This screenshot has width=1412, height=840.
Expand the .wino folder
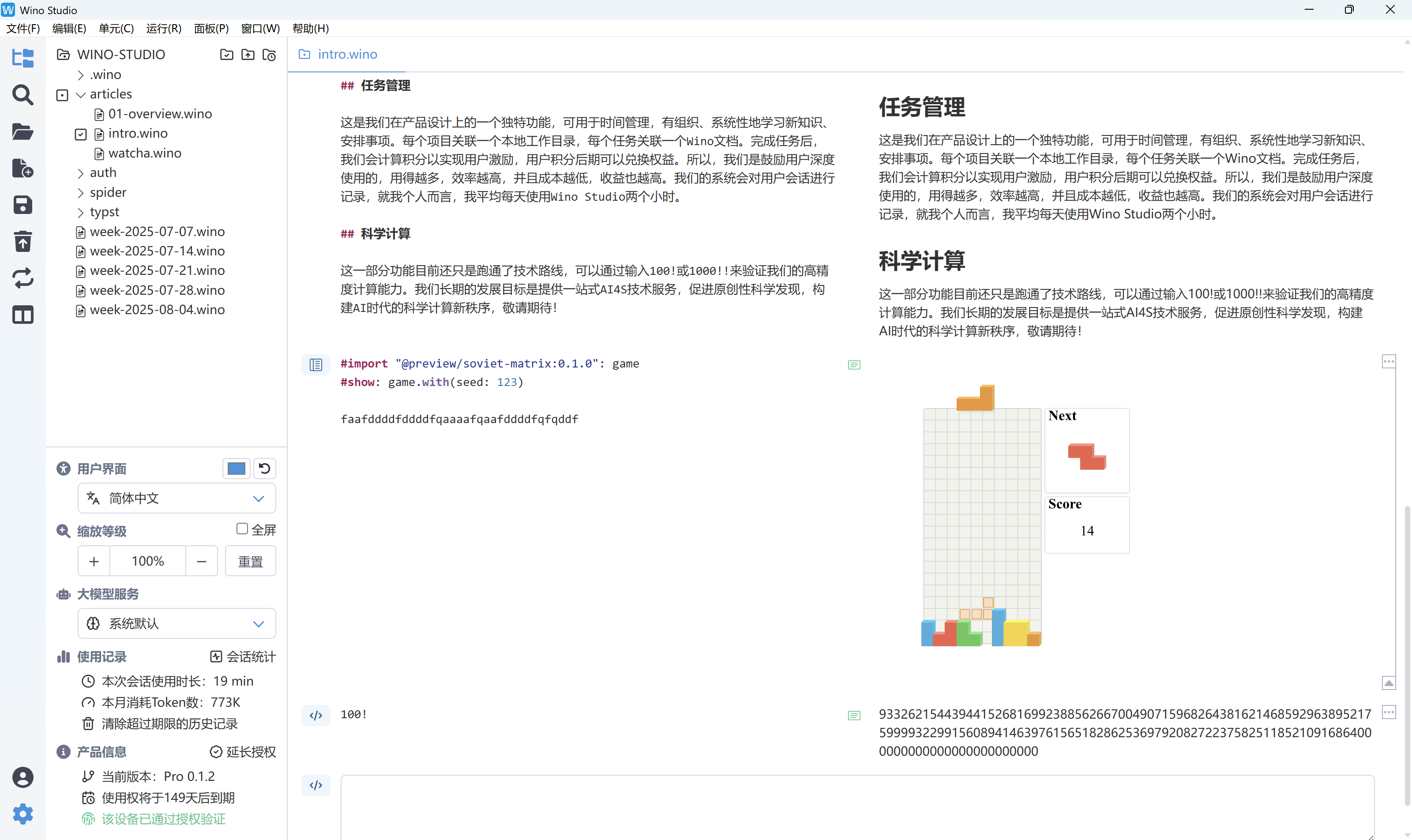(80, 74)
